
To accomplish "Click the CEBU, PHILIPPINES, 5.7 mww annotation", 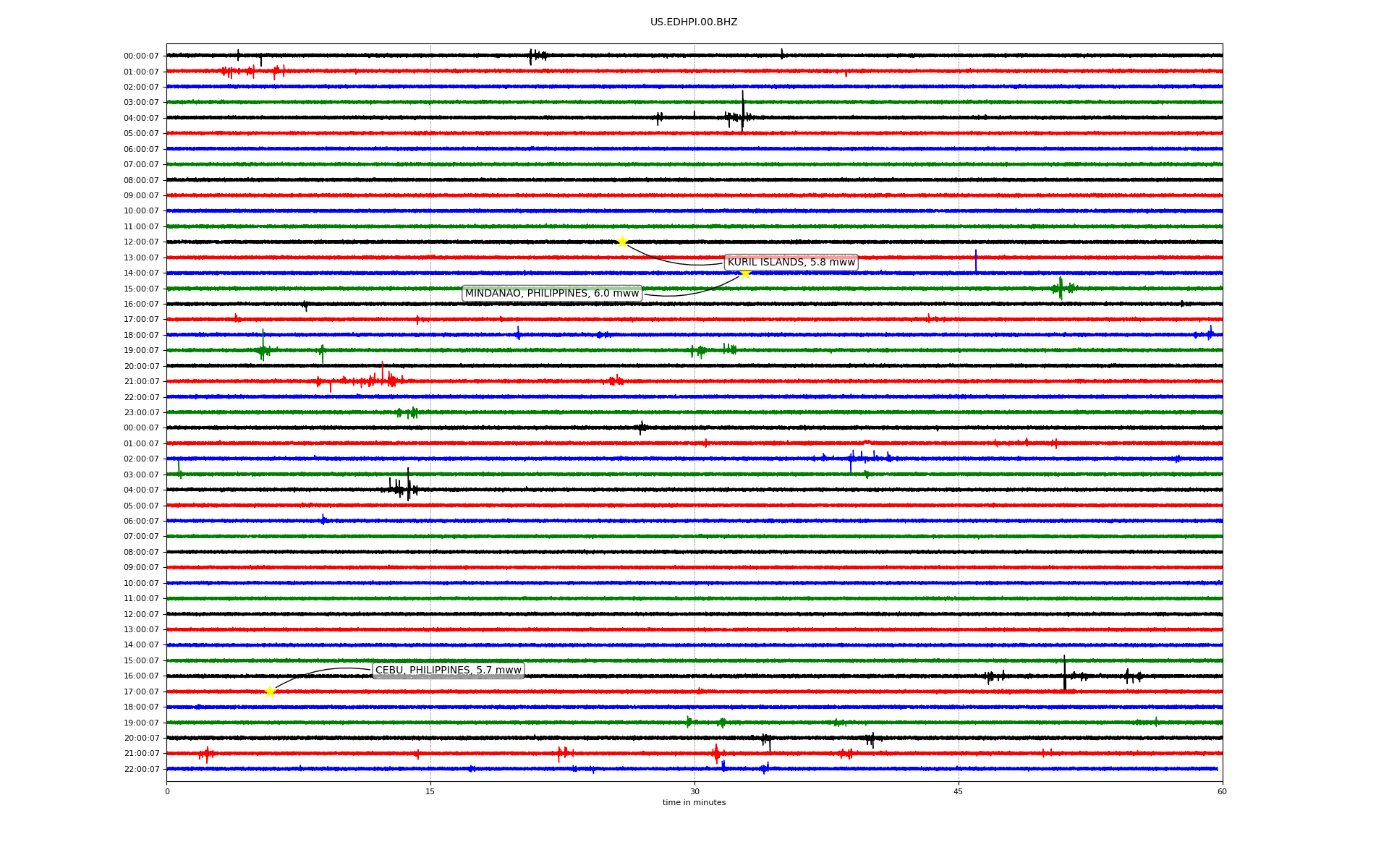I will (448, 670).
